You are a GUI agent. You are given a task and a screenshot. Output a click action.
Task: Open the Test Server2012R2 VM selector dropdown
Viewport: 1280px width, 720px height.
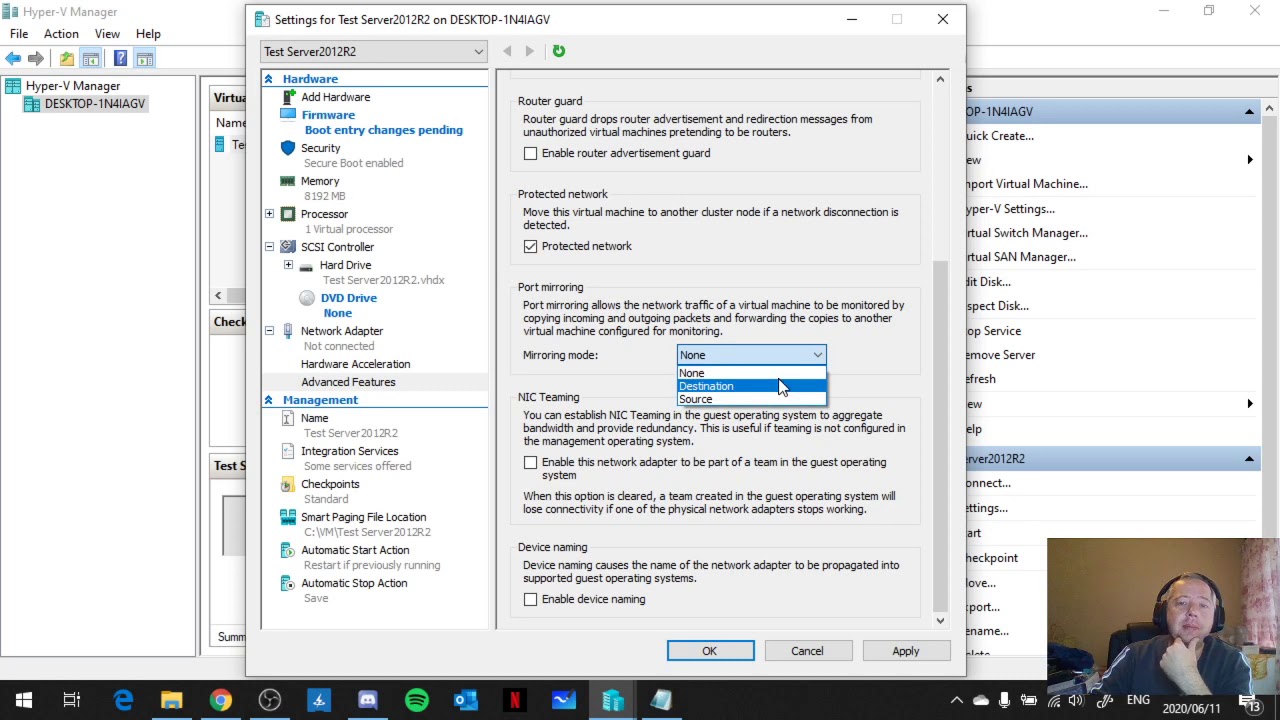point(373,52)
